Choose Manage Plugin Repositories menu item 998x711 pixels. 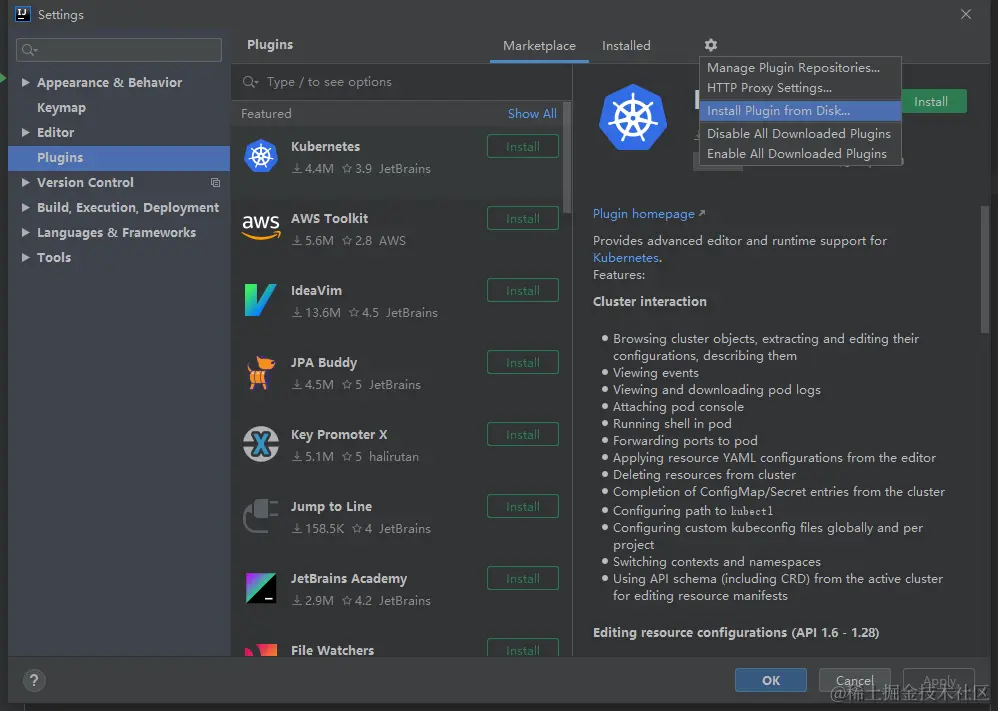pos(800,67)
